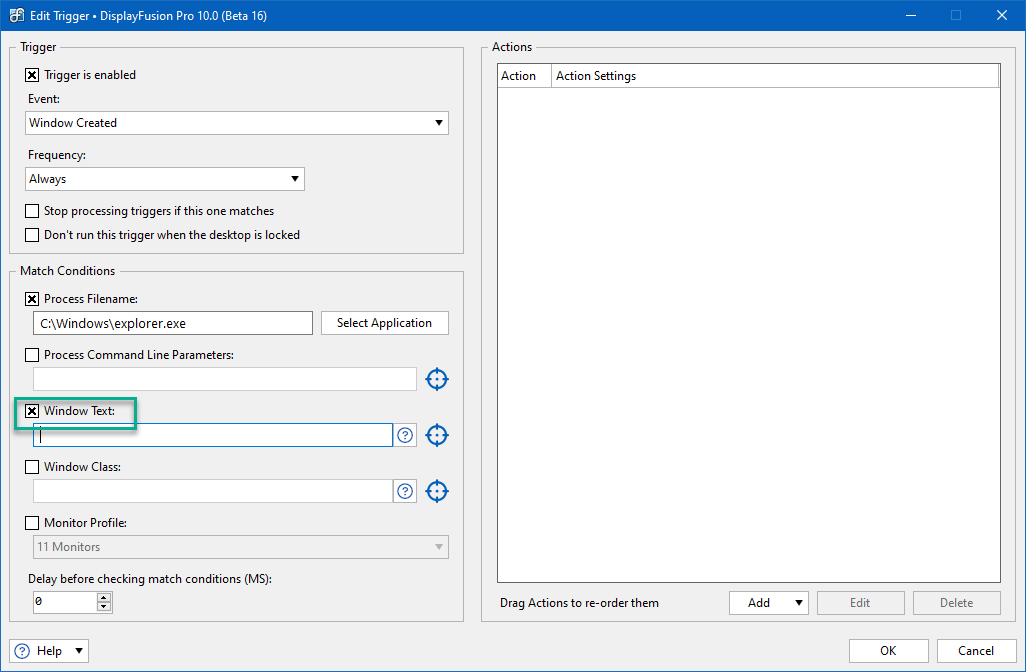Click the Select Application button
Screen dimensions: 1026x672
(x=385, y=323)
